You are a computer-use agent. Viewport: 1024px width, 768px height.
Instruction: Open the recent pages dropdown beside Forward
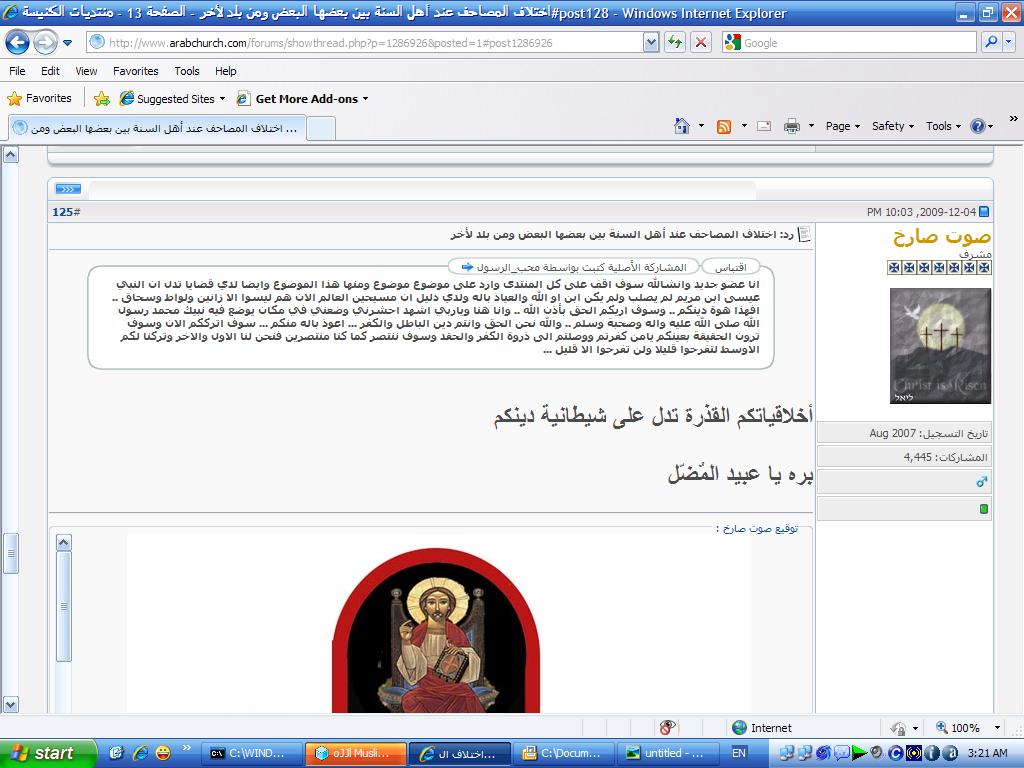pos(67,43)
